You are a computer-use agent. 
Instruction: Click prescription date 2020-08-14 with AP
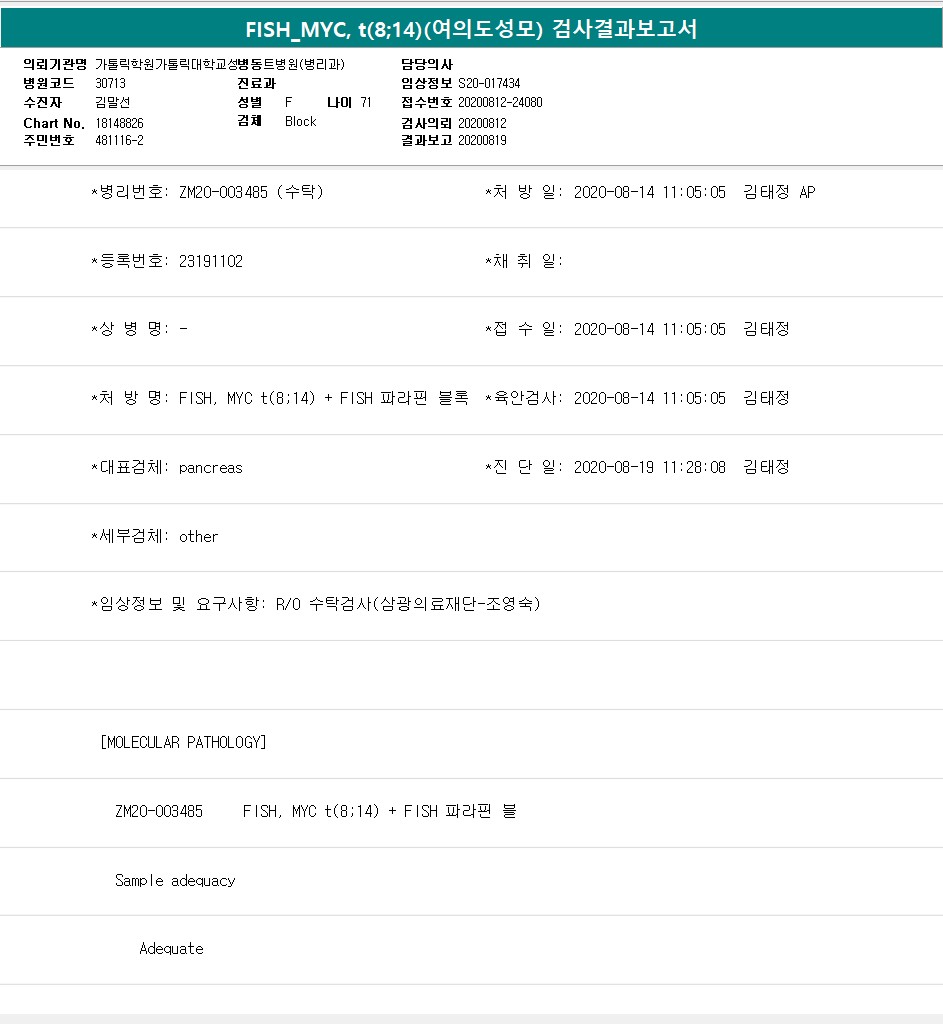(694, 192)
